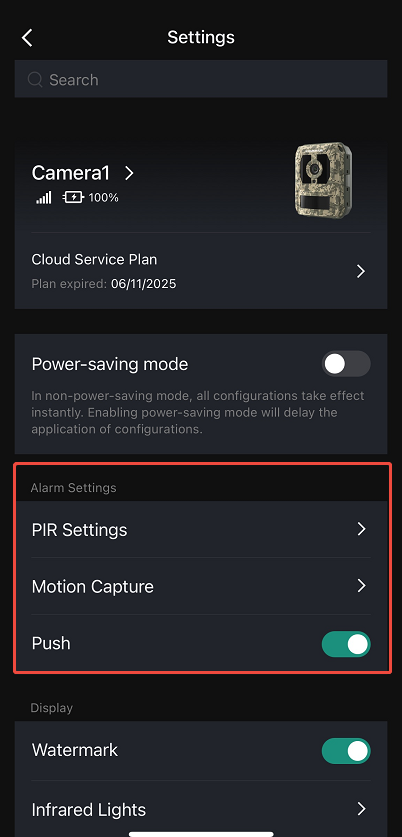
Task: Tap the chevron next to Camera1
Action: click(x=129, y=173)
